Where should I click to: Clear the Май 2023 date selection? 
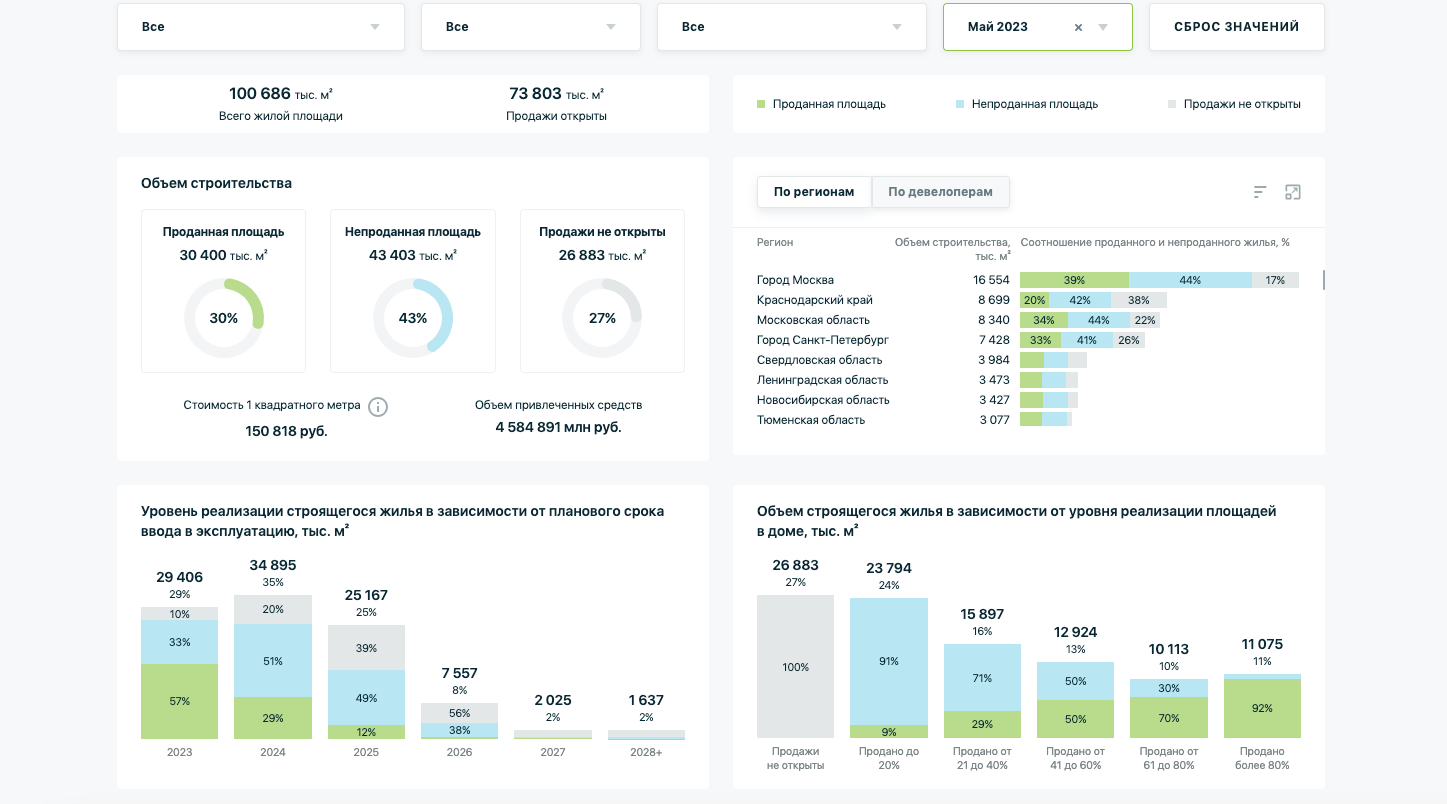[1078, 28]
